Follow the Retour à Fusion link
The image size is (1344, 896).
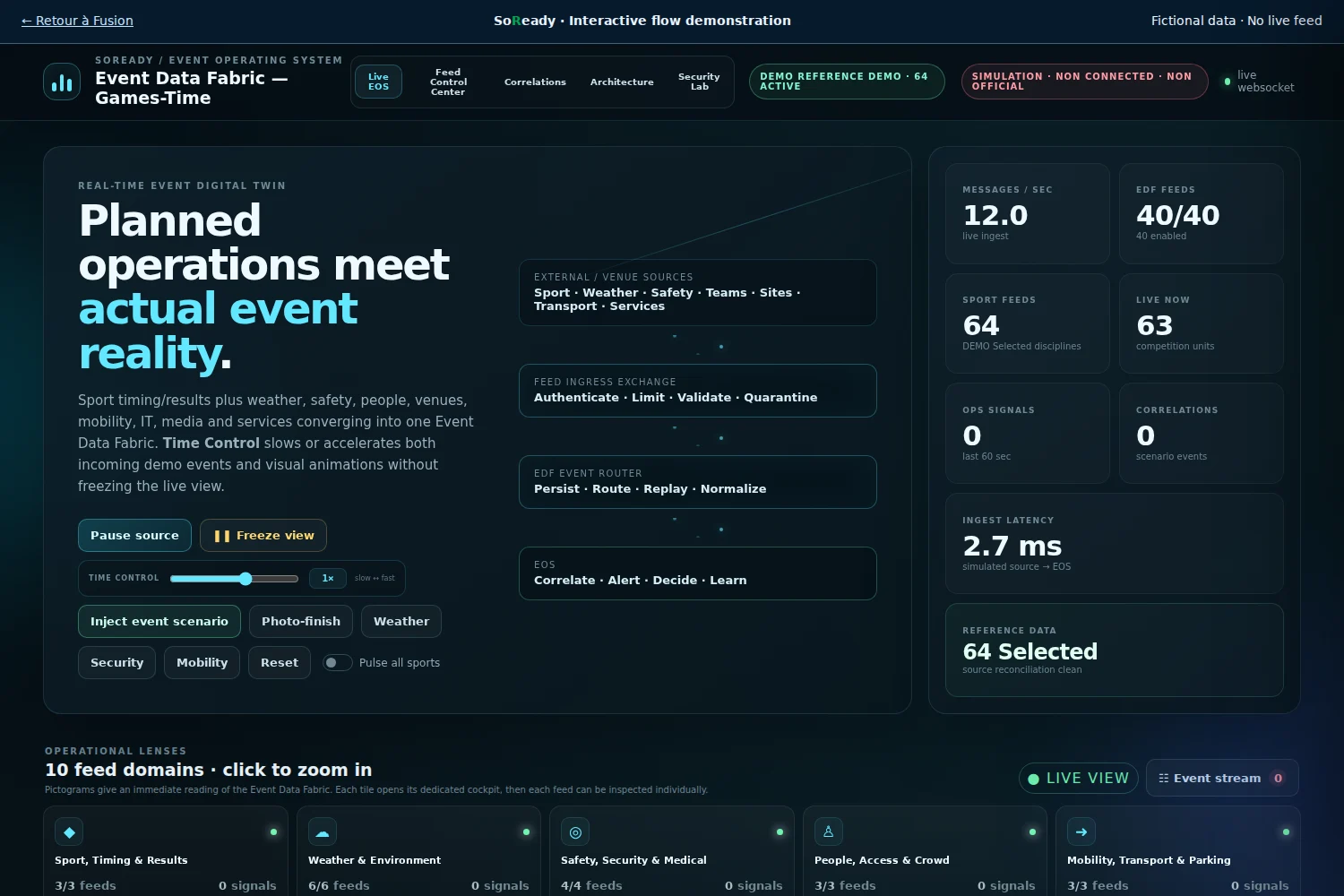click(x=77, y=21)
